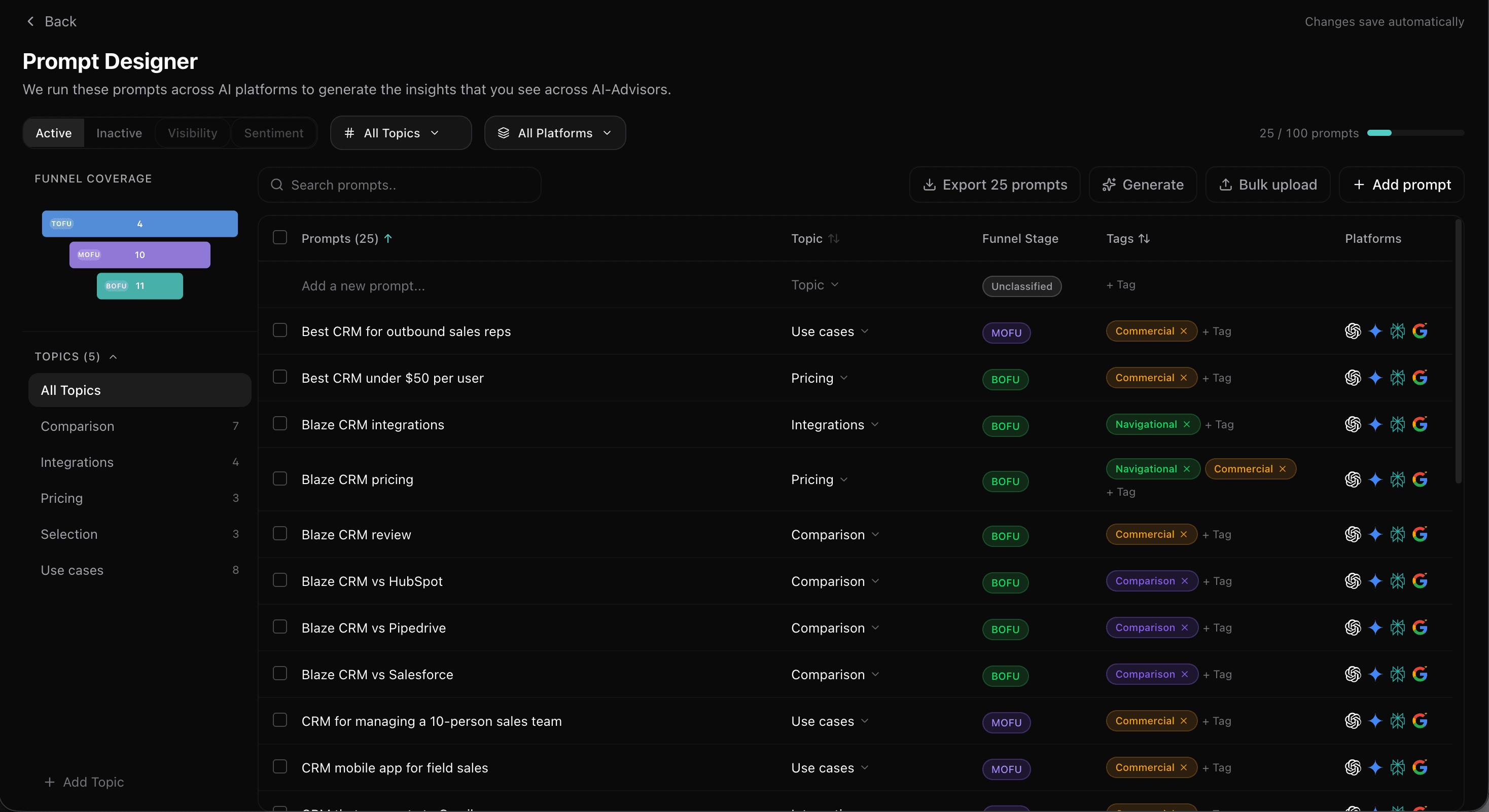
Task: Open Pricing topic dropdown for Best CRM under $50 per user
Action: 819,378
